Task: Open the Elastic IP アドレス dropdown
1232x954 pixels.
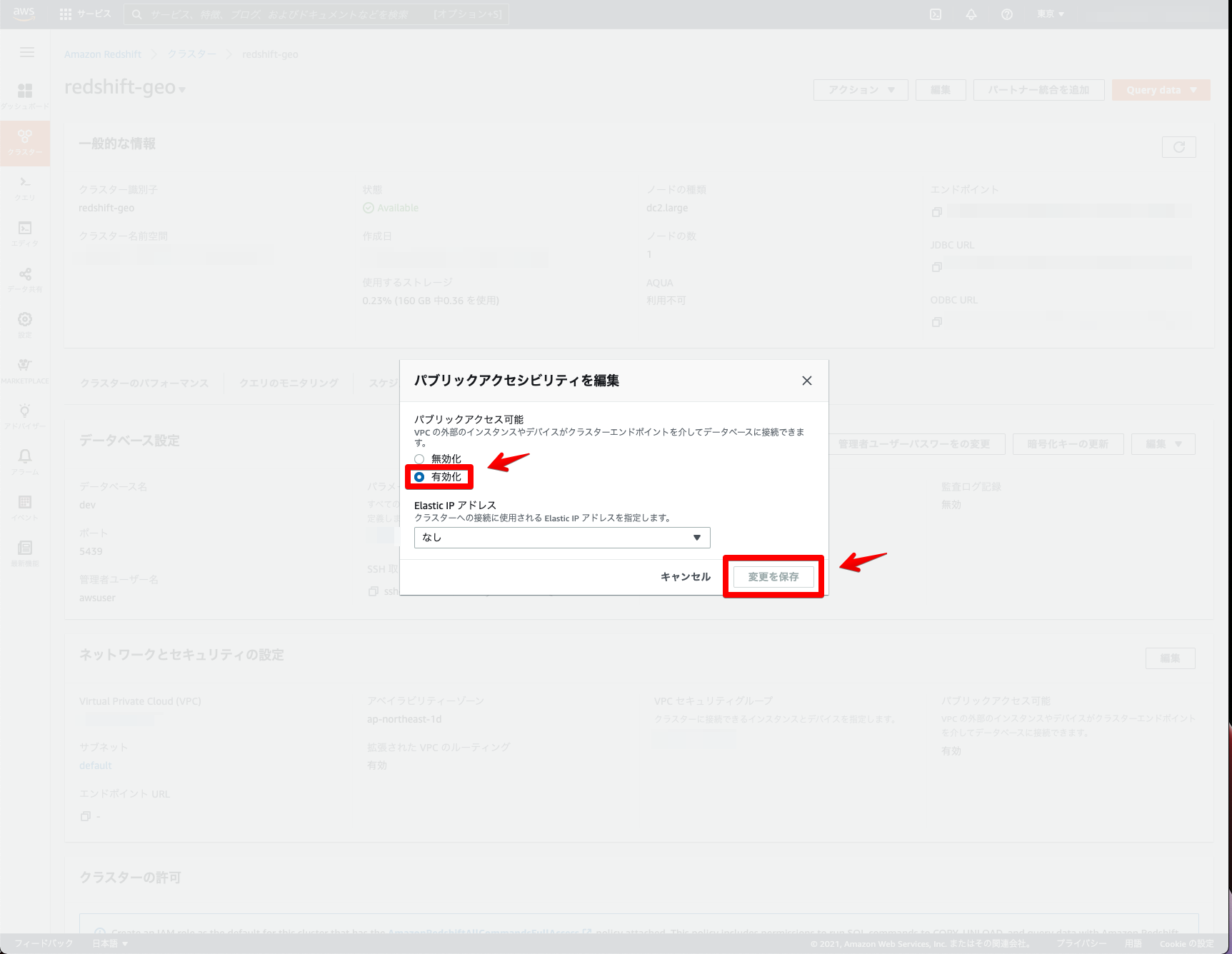Action: click(x=561, y=537)
